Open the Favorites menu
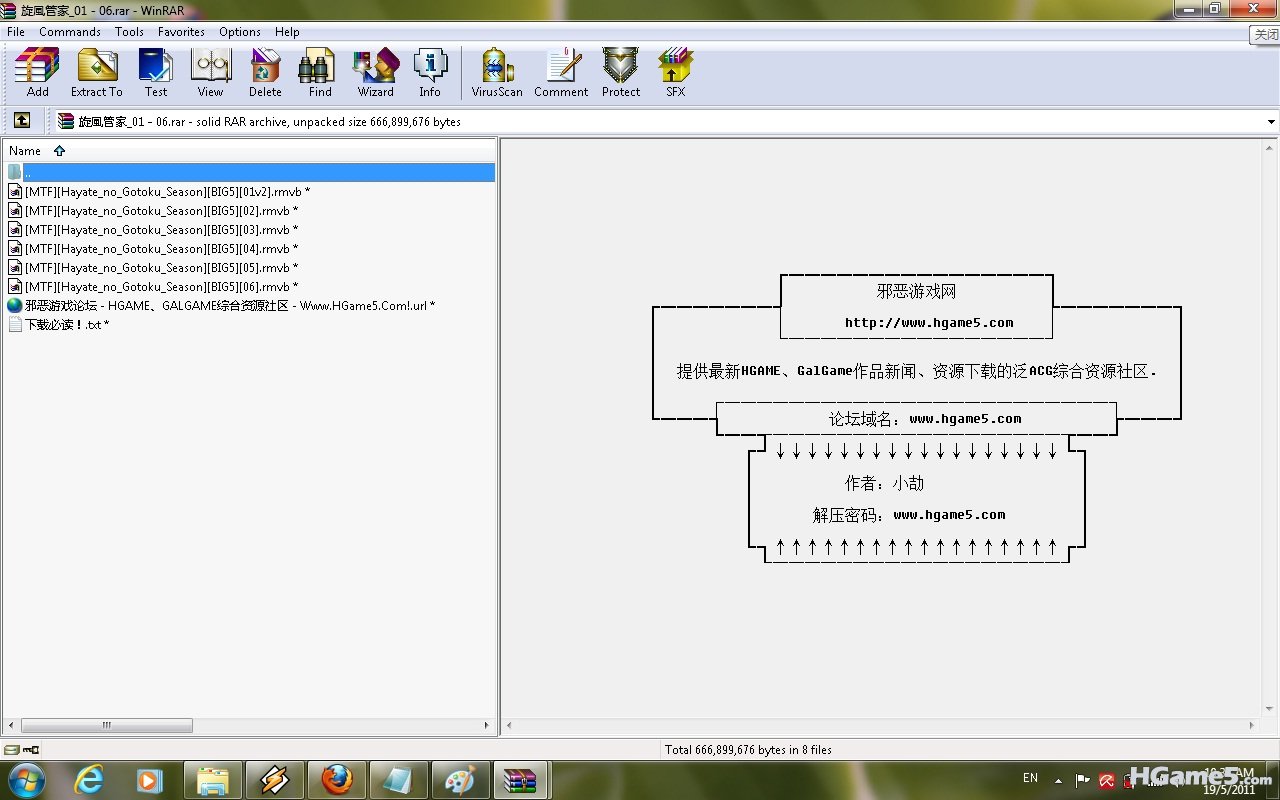The image size is (1280, 800). coord(181,32)
